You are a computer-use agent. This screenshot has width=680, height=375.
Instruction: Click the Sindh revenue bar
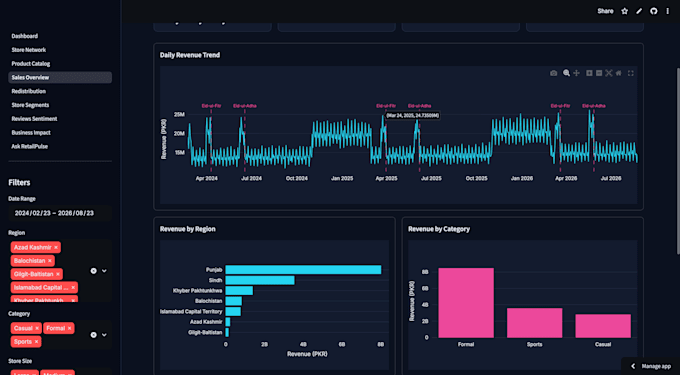260,280
